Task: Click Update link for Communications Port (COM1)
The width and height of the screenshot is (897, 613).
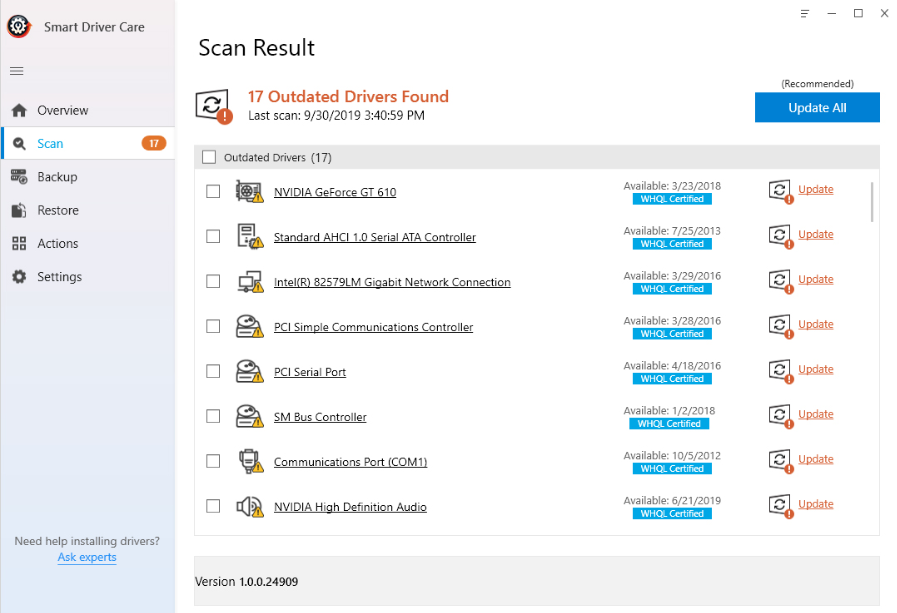Action: pyautogui.click(x=816, y=459)
